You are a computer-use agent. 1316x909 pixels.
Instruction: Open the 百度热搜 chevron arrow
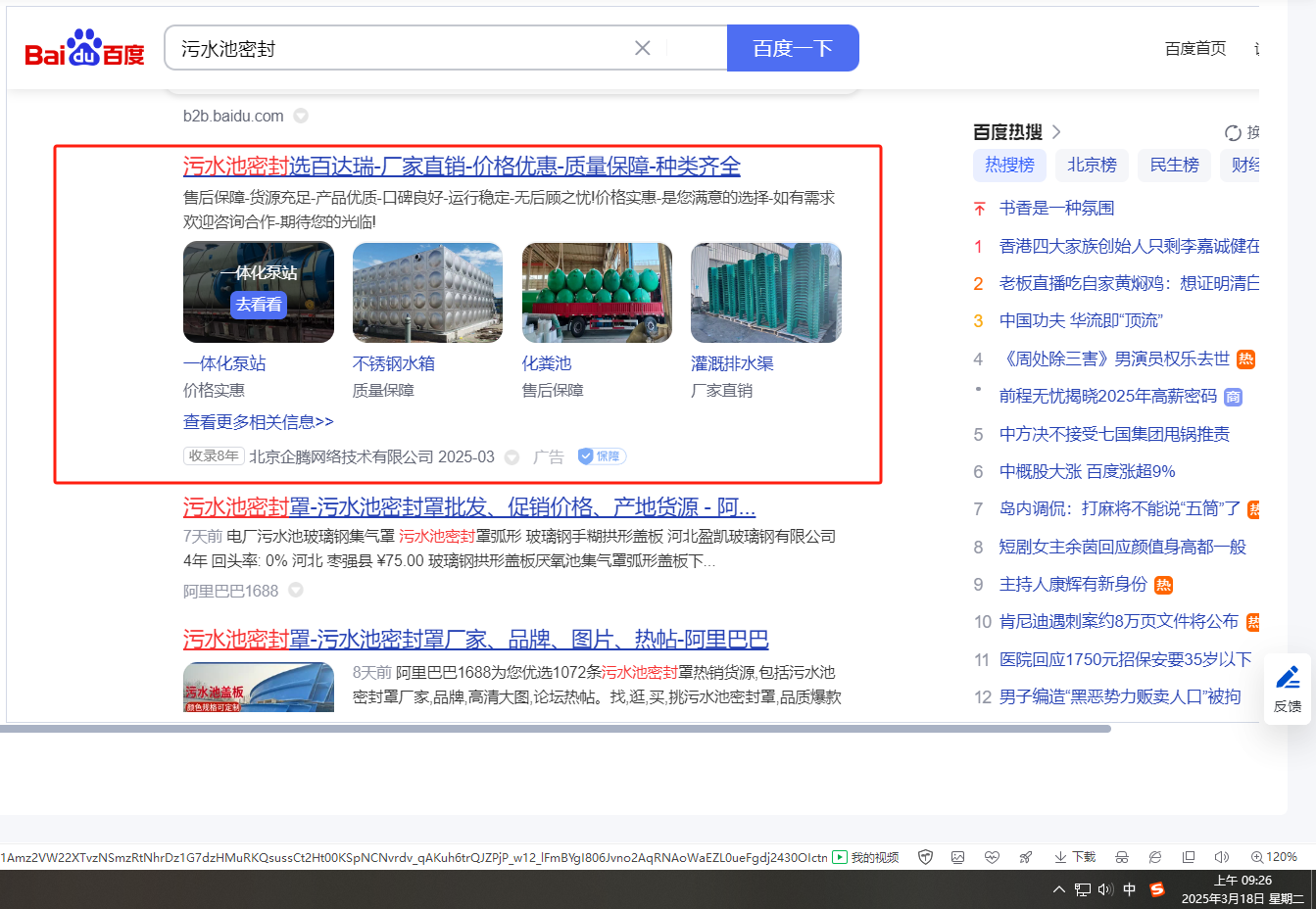(x=1056, y=132)
